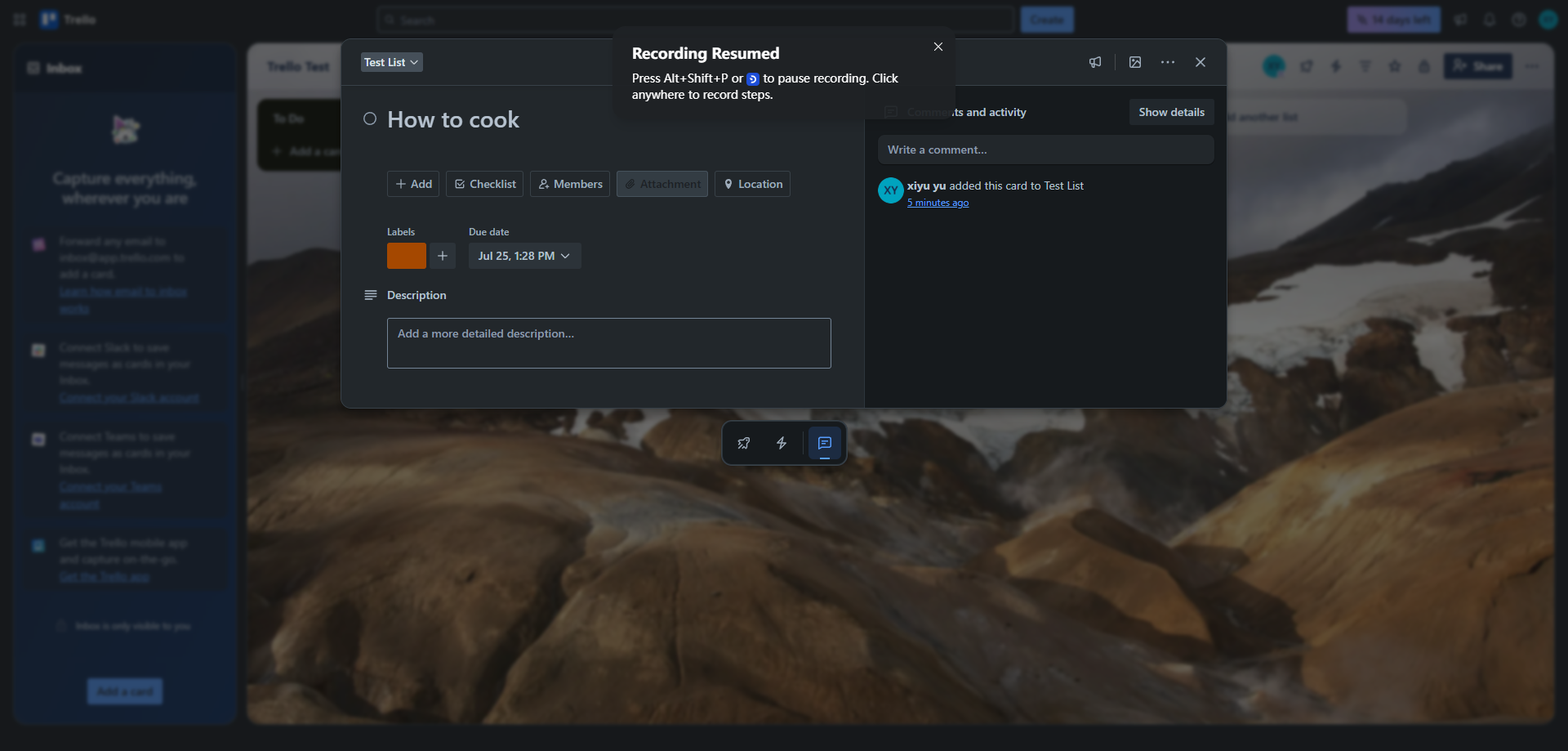Click the Add button in card
This screenshot has width=1568, height=751.
click(x=413, y=184)
